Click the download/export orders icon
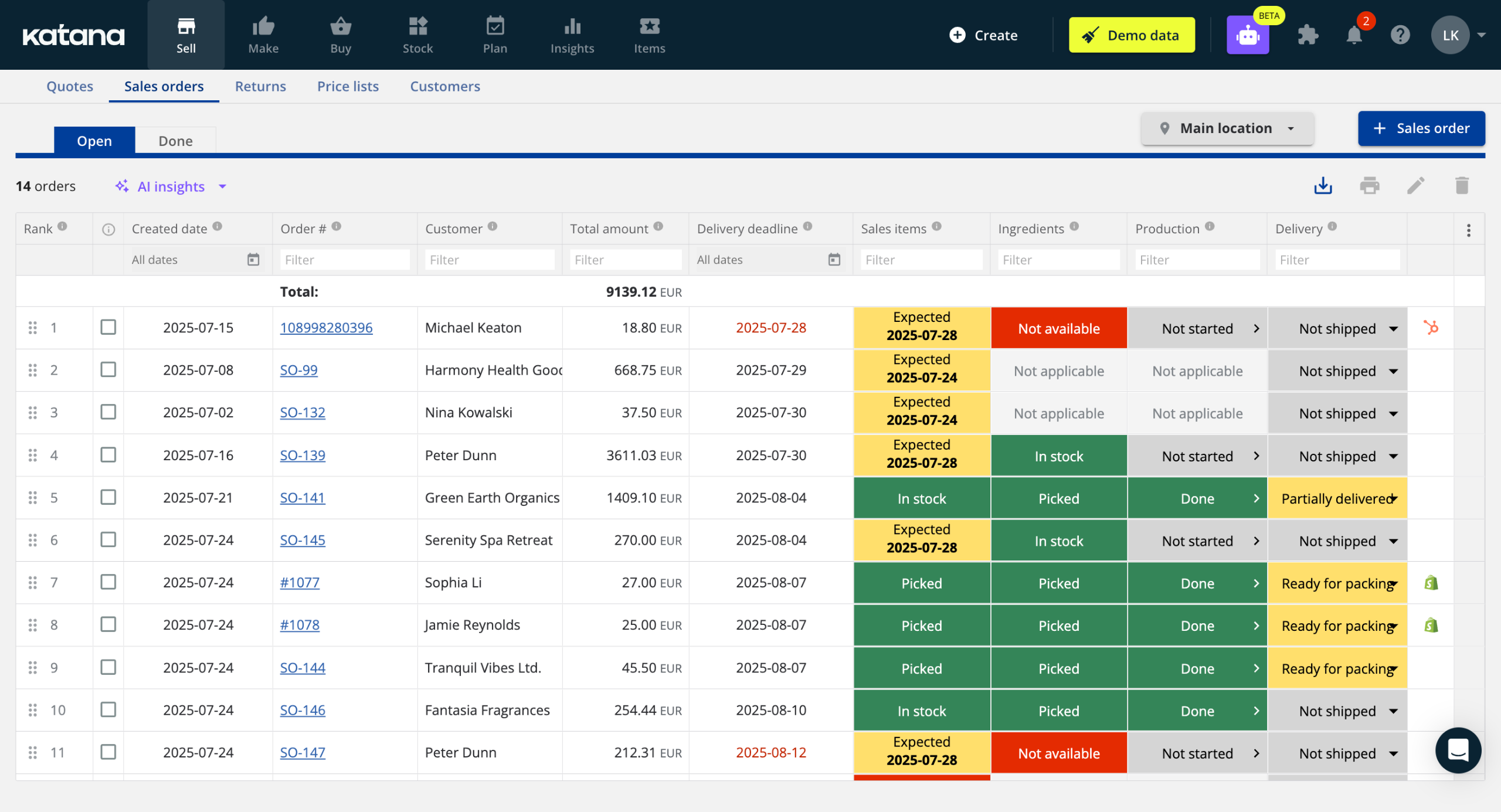 (1323, 186)
